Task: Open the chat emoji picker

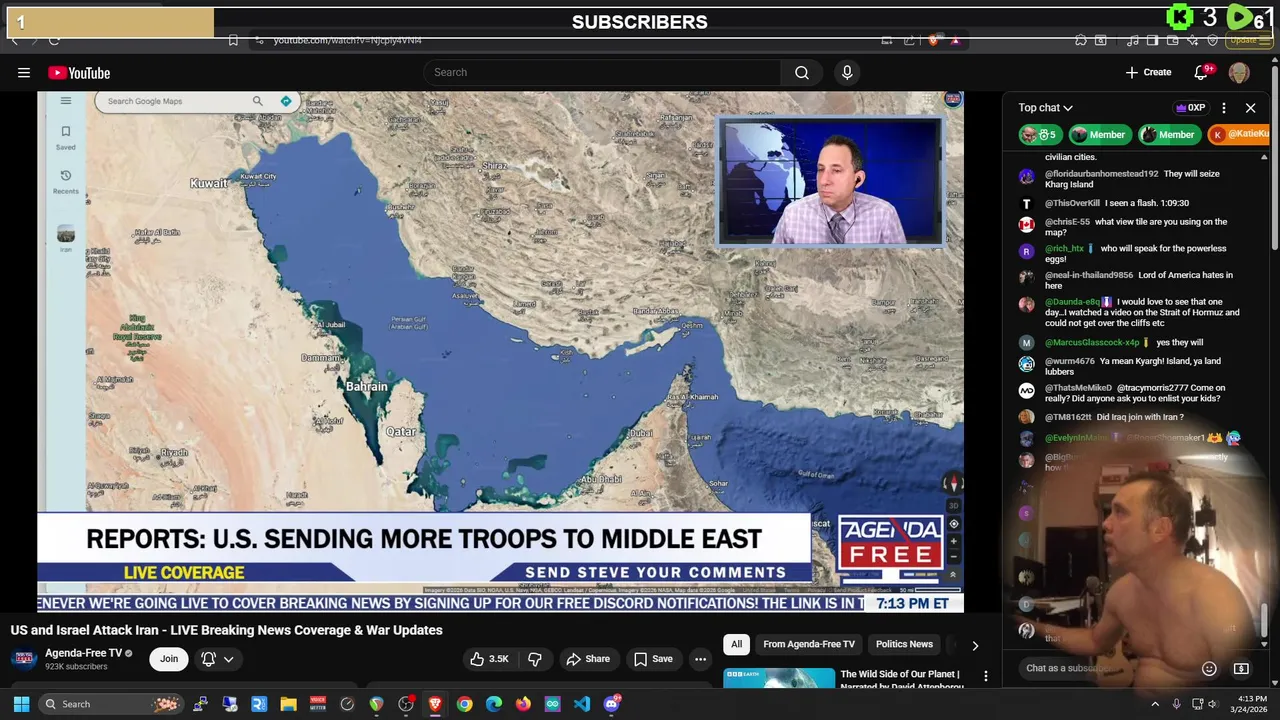Action: [1209, 668]
